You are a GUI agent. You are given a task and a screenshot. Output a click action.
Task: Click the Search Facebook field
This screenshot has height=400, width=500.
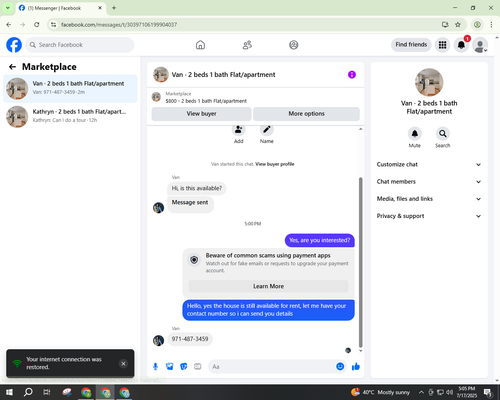point(80,45)
